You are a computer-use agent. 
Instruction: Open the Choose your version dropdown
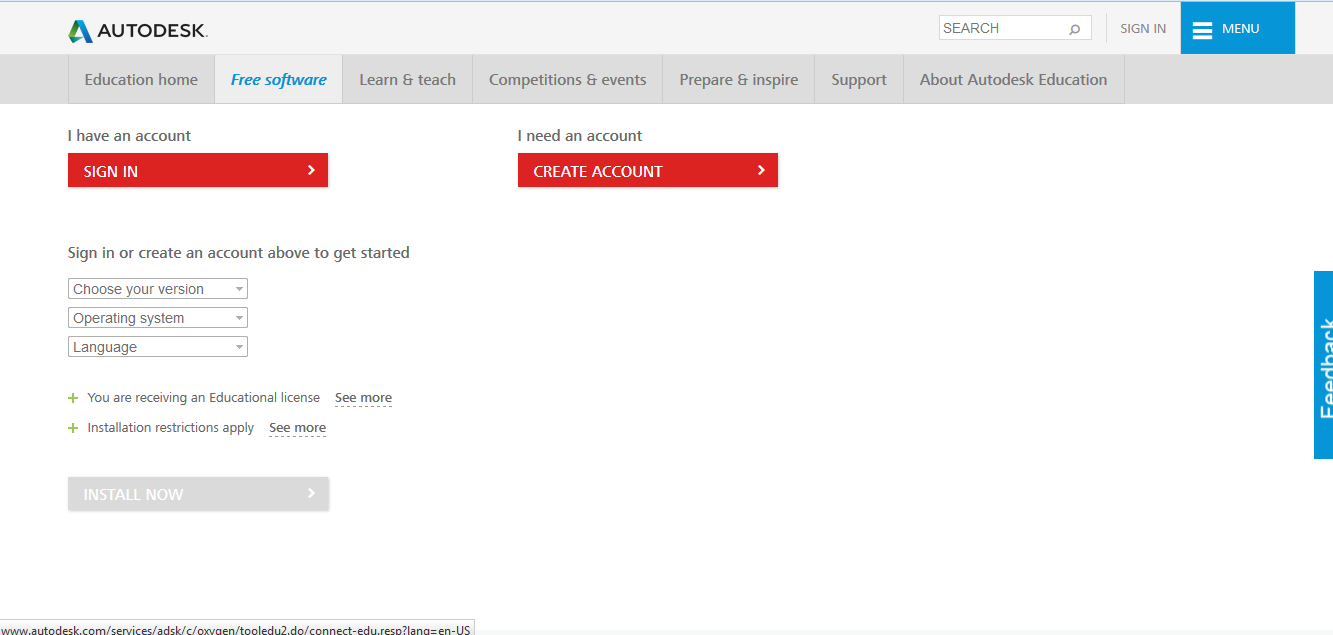158,289
